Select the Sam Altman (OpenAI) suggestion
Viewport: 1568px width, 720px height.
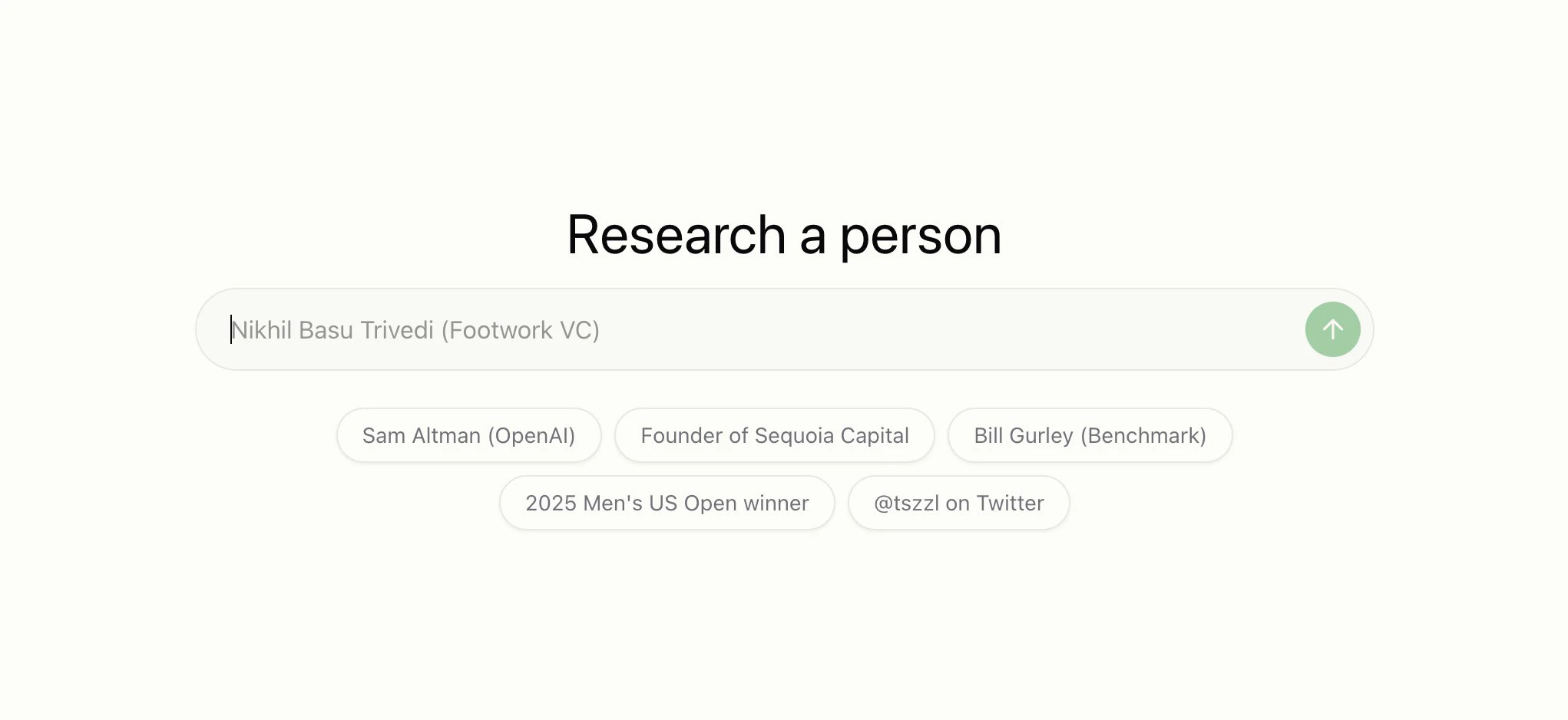click(468, 435)
